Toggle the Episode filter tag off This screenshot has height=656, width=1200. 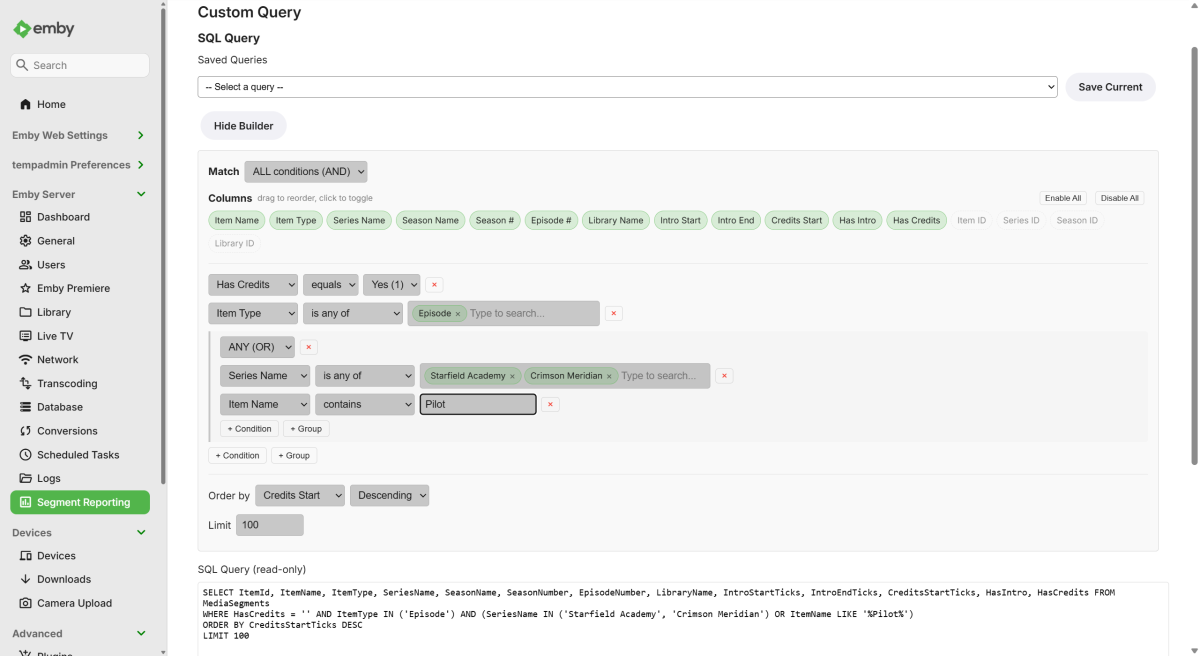tap(457, 313)
